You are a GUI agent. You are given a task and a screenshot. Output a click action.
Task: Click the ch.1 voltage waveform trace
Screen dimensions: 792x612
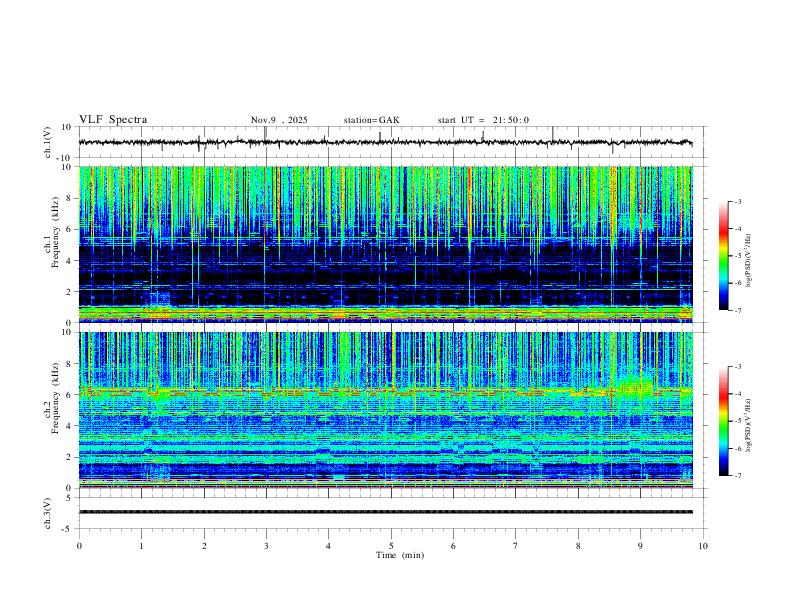385,142
